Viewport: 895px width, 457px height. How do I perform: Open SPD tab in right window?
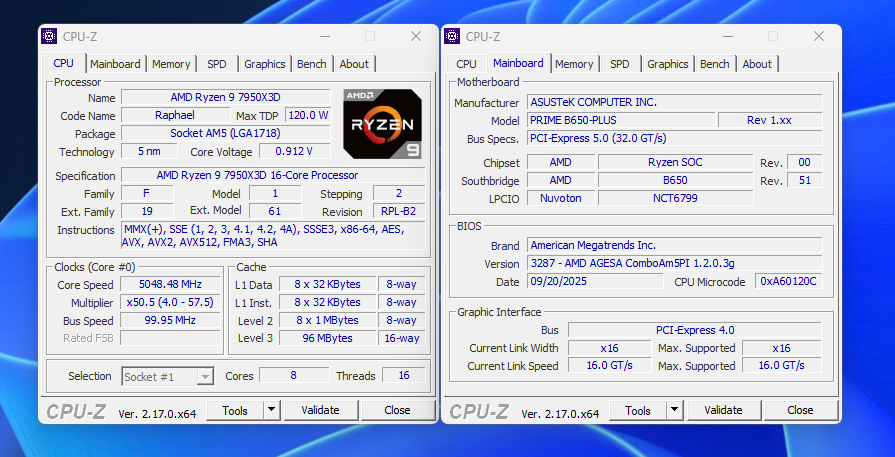click(620, 64)
